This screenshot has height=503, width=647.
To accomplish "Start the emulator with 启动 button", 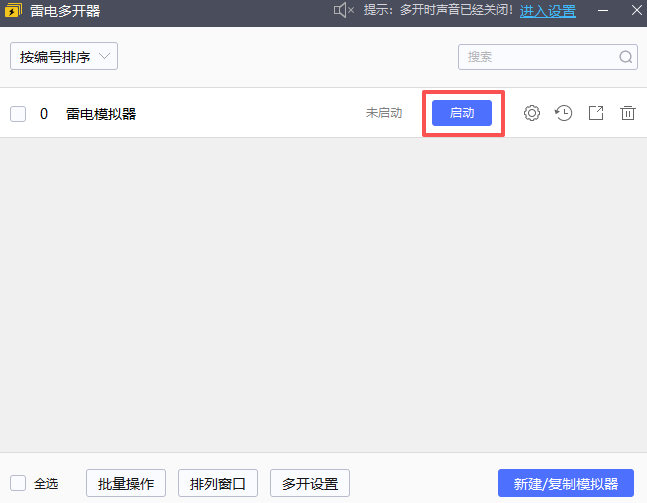I will click(462, 113).
